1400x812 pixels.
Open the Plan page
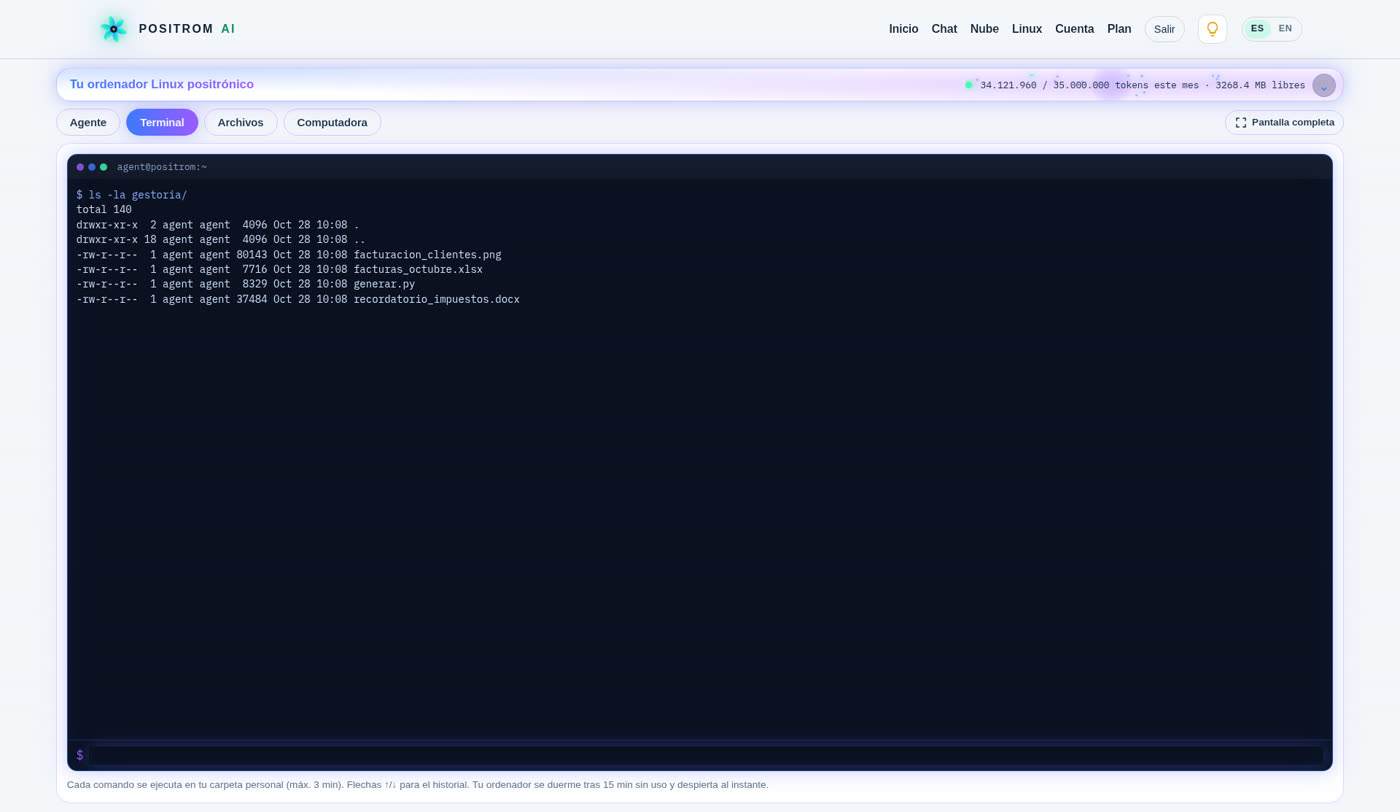pyautogui.click(x=1119, y=29)
